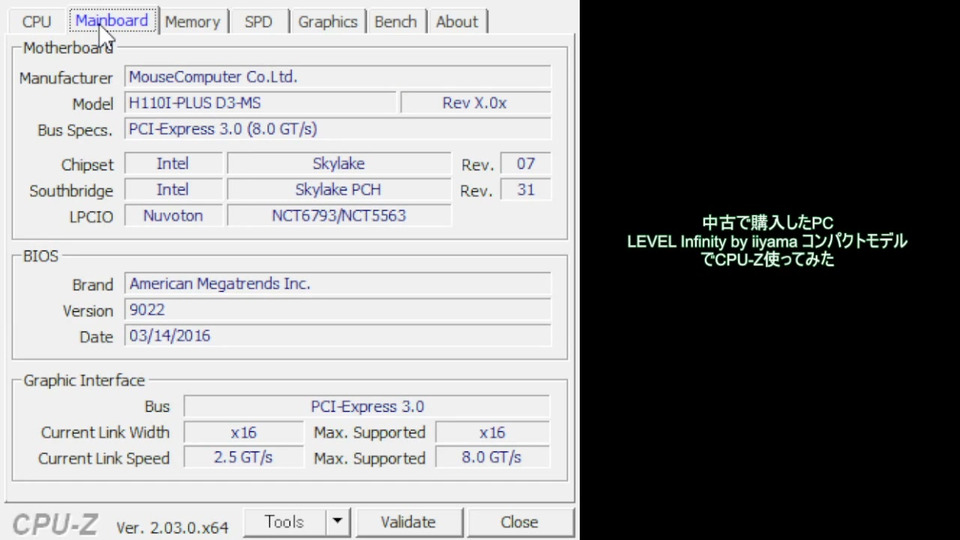Click the Skylake chipset value
The height and width of the screenshot is (540, 960).
[x=339, y=164]
